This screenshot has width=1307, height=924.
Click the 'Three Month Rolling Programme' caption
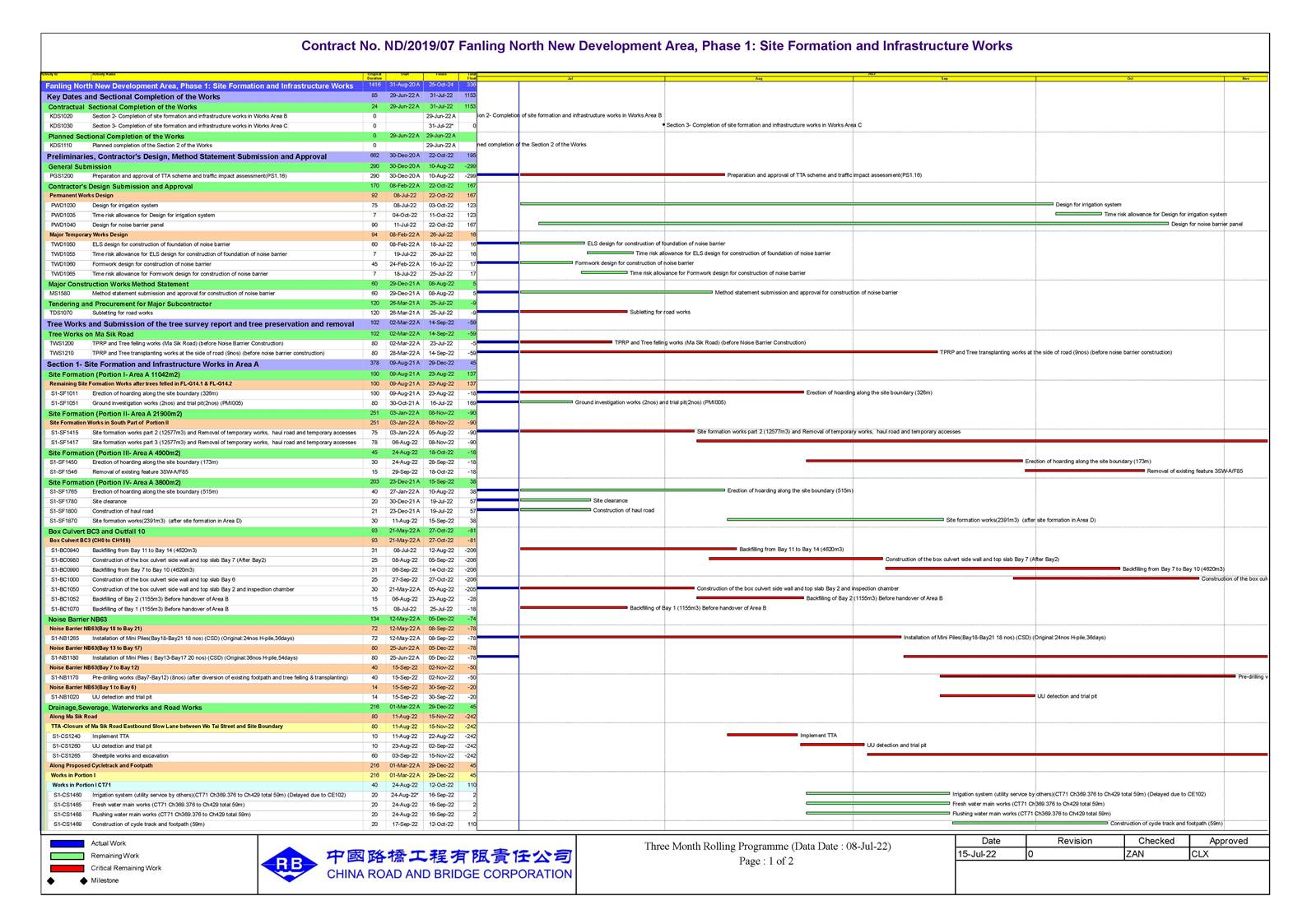(x=767, y=846)
